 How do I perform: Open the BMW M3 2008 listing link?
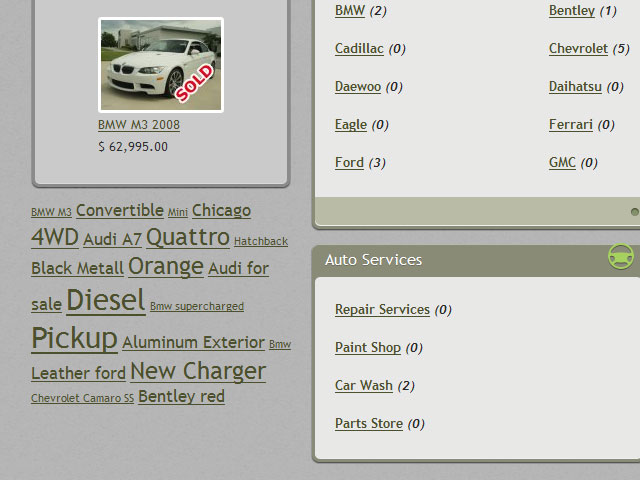click(139, 124)
